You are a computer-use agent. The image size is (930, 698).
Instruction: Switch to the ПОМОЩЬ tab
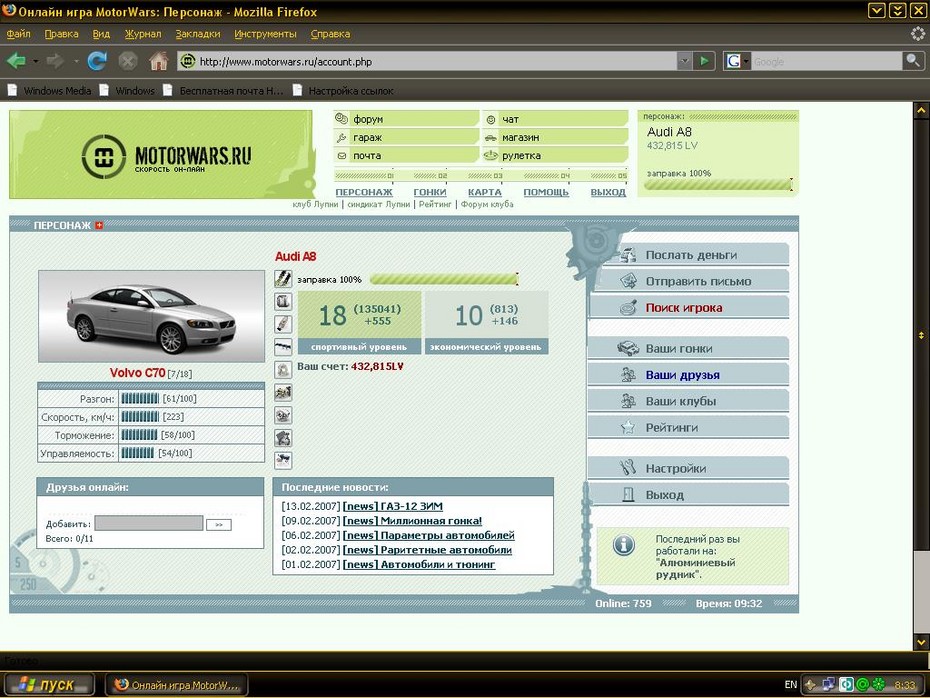point(546,192)
